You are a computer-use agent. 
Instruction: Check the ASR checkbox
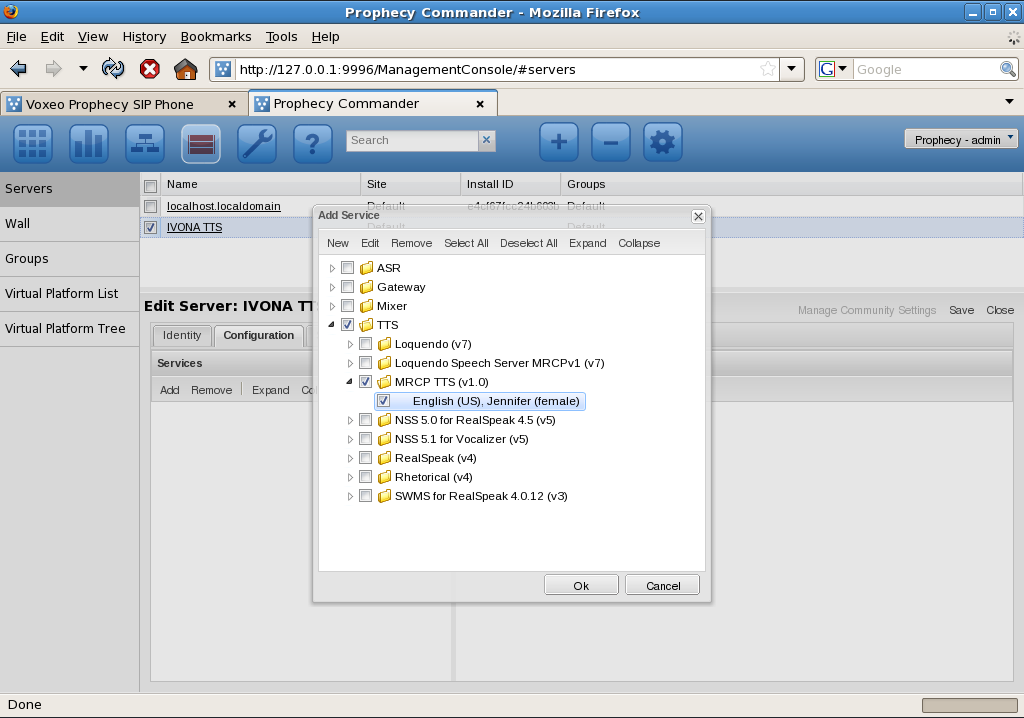pyautogui.click(x=347, y=268)
